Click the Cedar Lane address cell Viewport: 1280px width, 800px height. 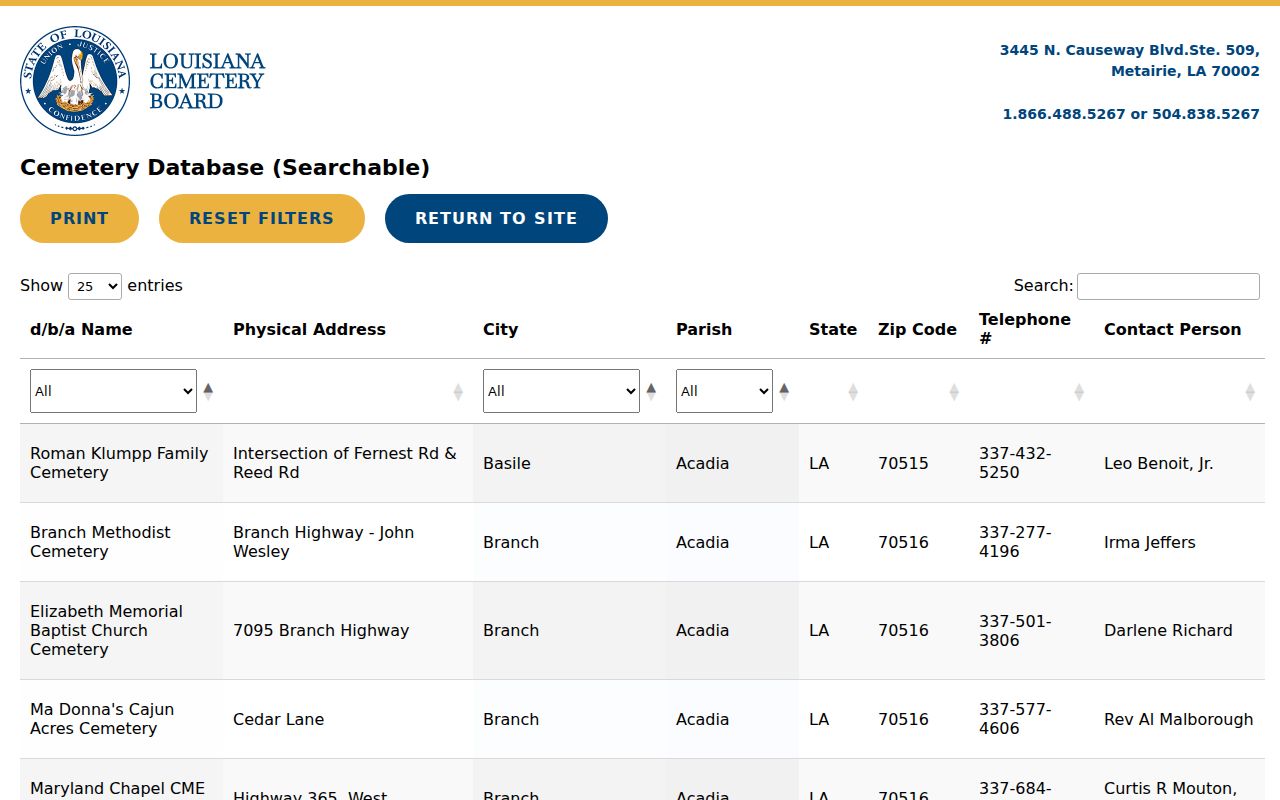click(x=348, y=719)
